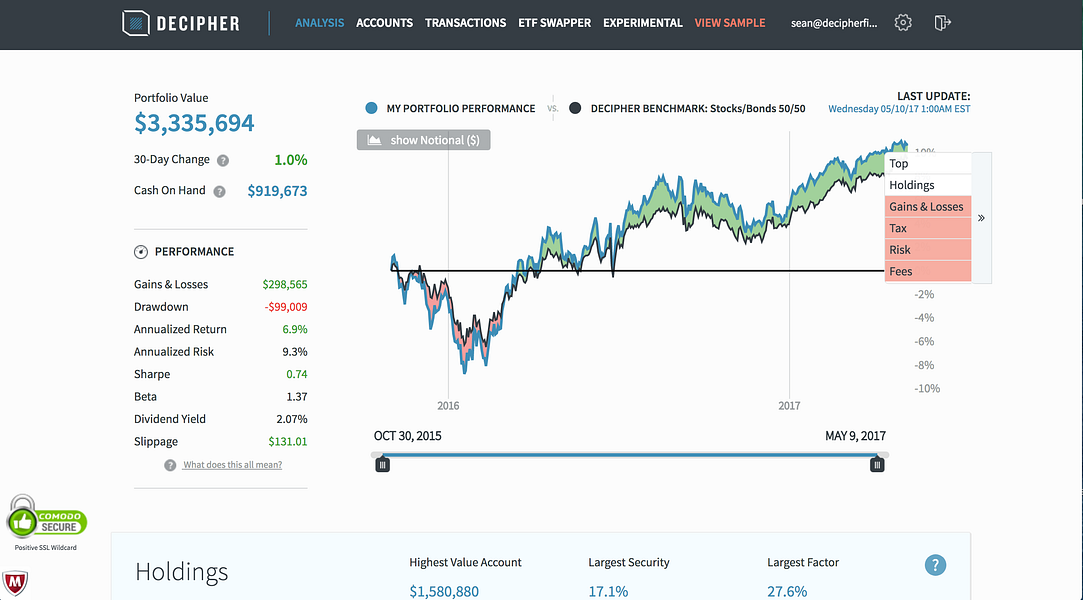1083x600 pixels.
Task: Click the Performance gauge icon
Action: 141,252
